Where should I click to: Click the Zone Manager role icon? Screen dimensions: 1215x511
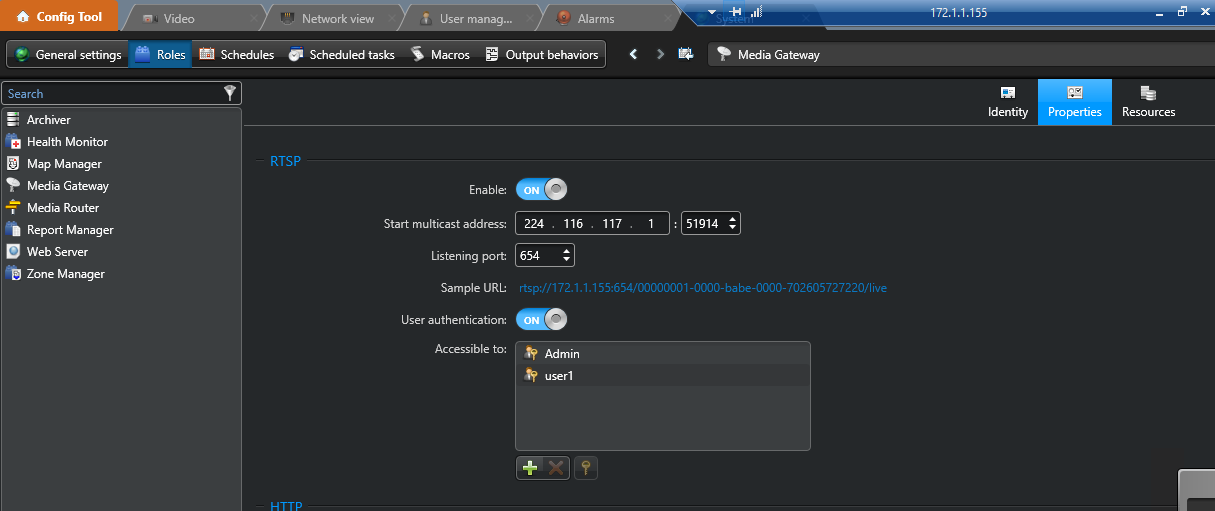click(13, 274)
